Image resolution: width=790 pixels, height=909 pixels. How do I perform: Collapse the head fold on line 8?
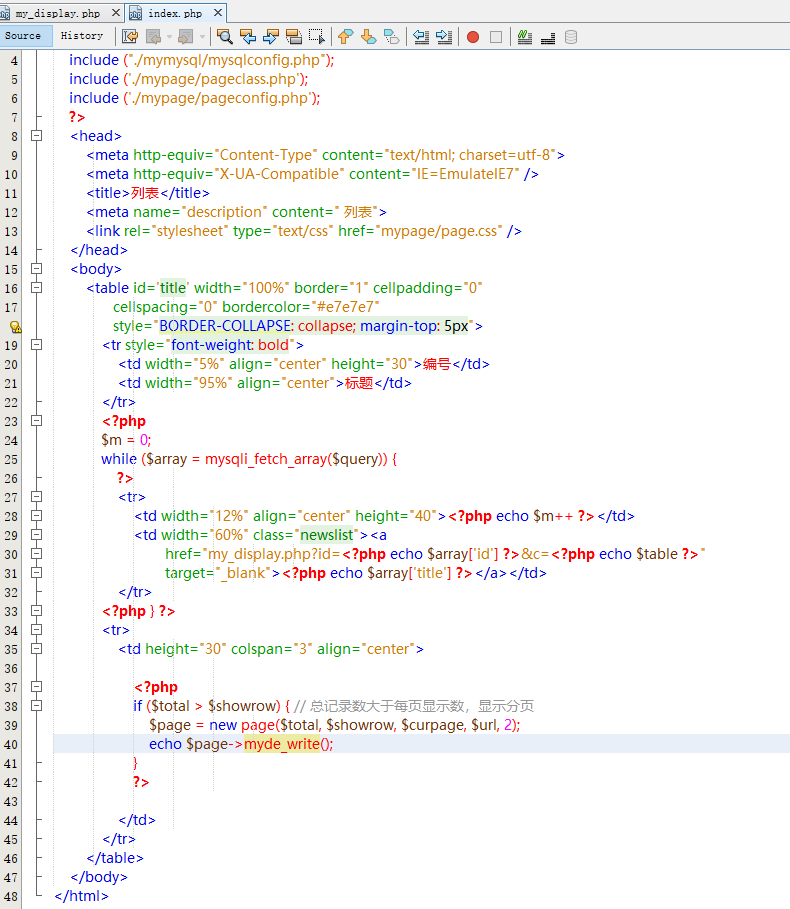point(37,136)
